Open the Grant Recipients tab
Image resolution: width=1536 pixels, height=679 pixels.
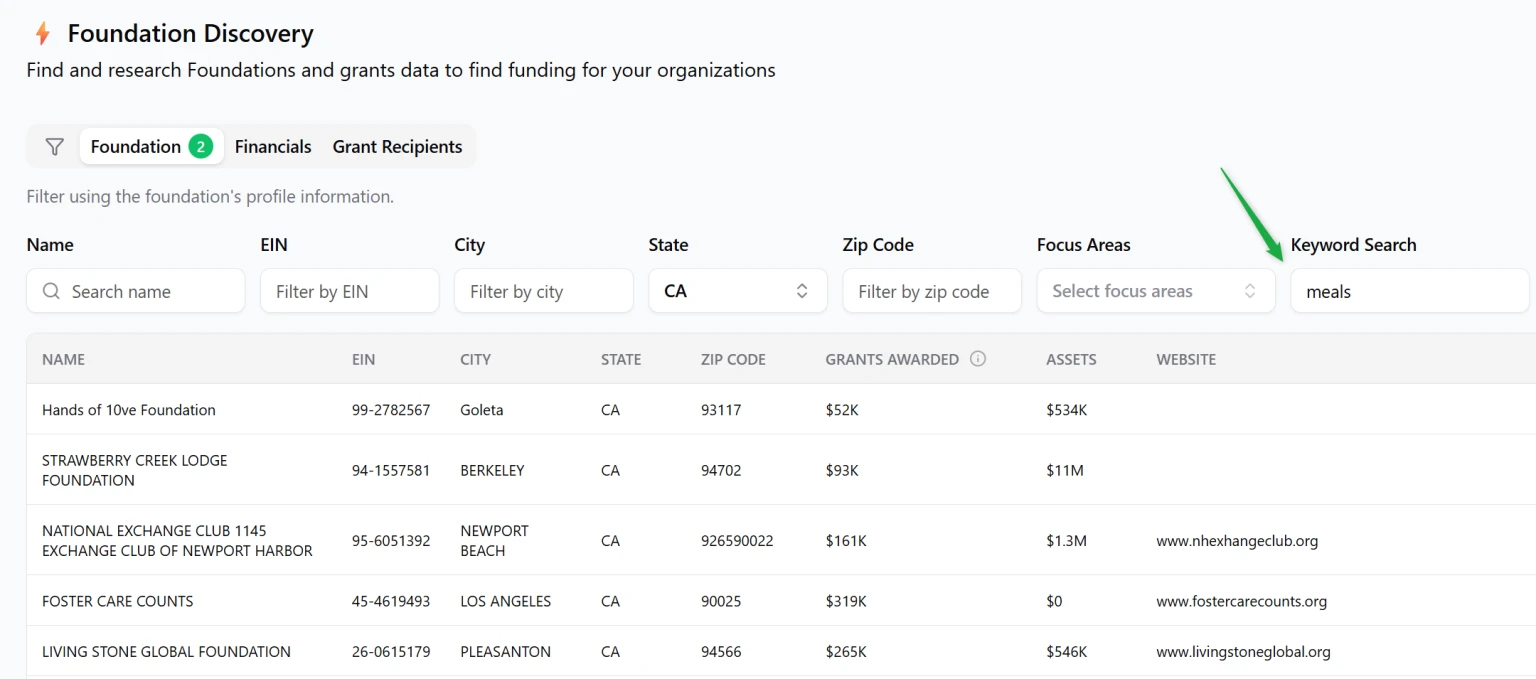tap(397, 147)
